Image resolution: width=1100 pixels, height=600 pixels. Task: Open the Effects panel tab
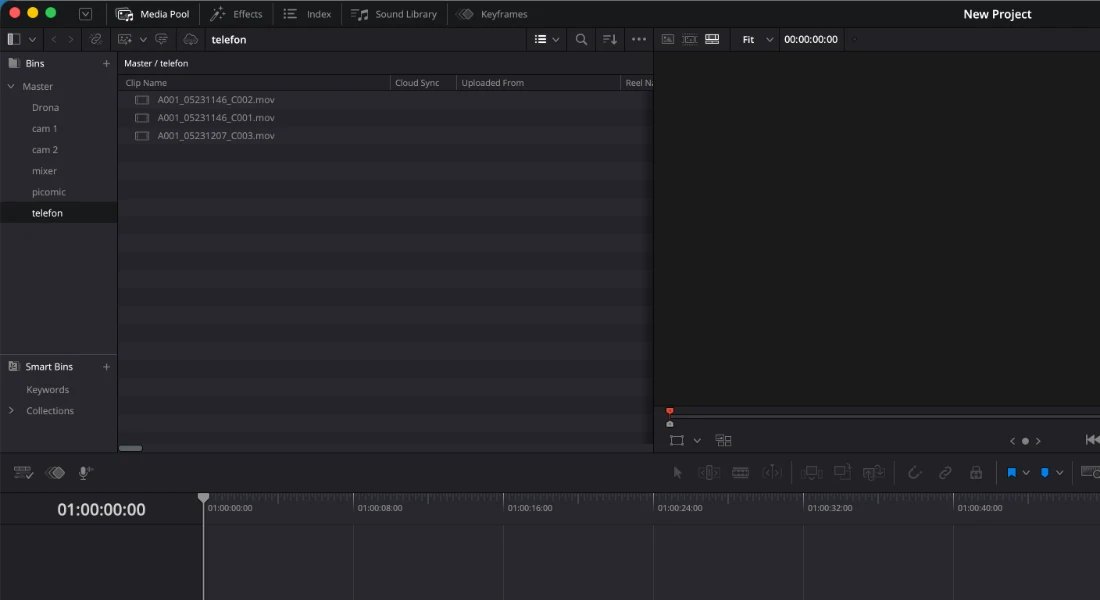[236, 14]
